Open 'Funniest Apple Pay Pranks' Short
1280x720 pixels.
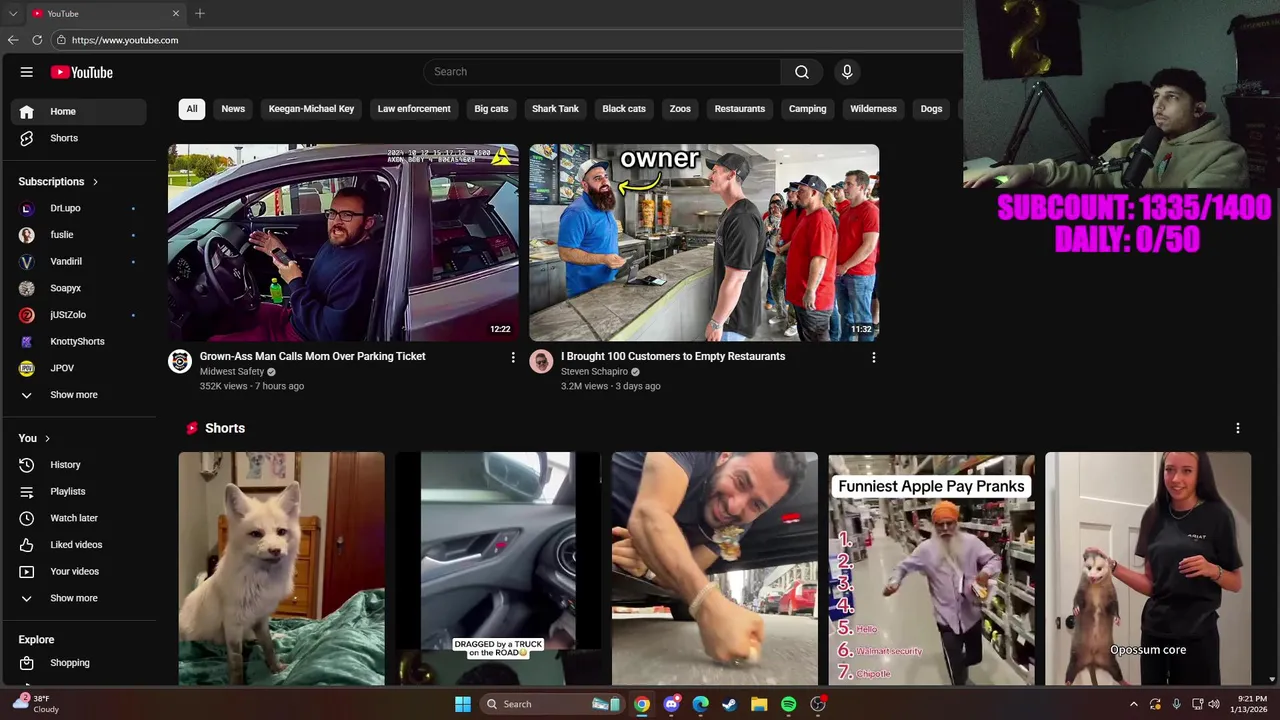coord(931,568)
